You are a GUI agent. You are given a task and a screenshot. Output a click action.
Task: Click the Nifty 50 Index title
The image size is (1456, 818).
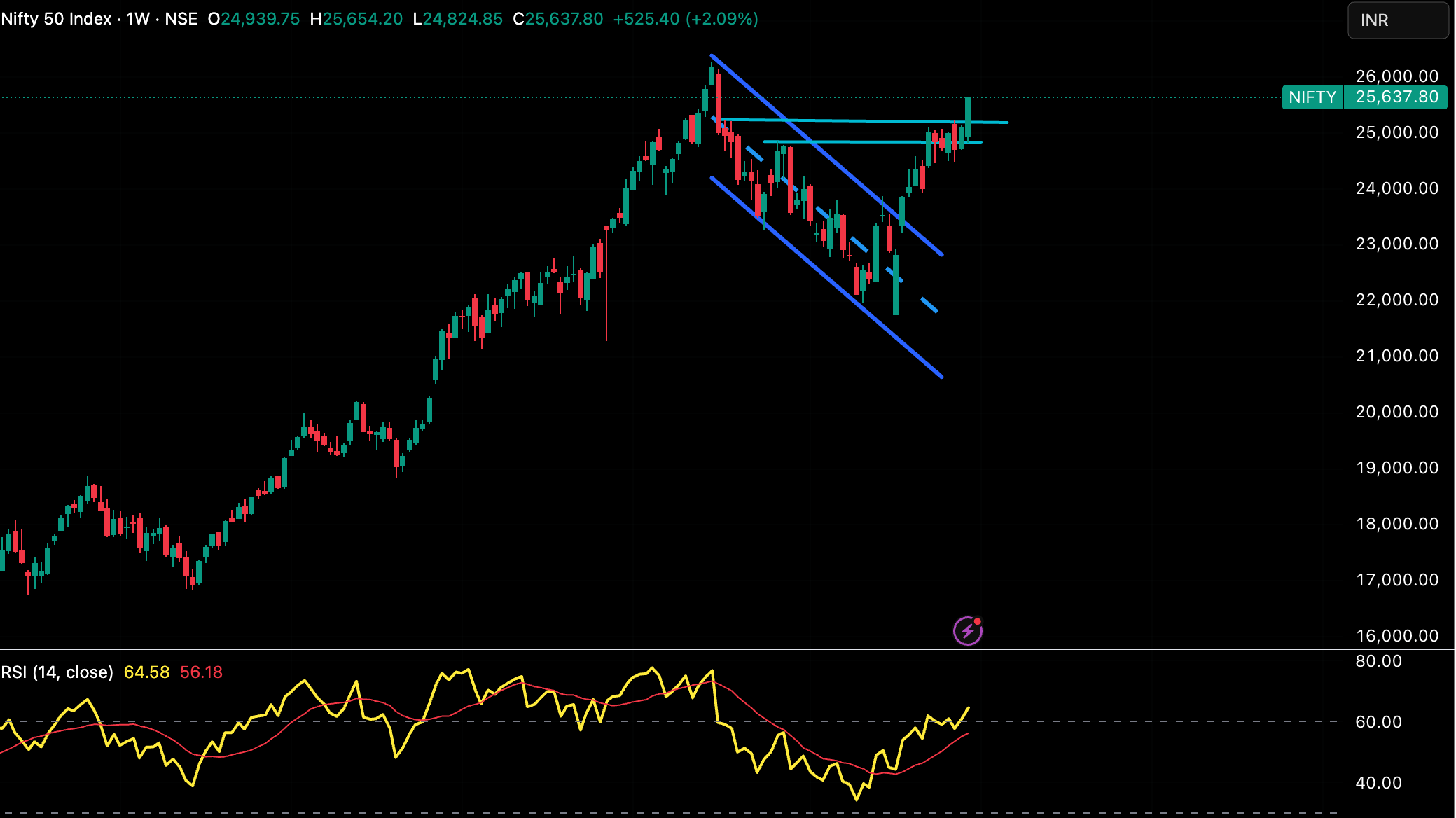pyautogui.click(x=56, y=19)
